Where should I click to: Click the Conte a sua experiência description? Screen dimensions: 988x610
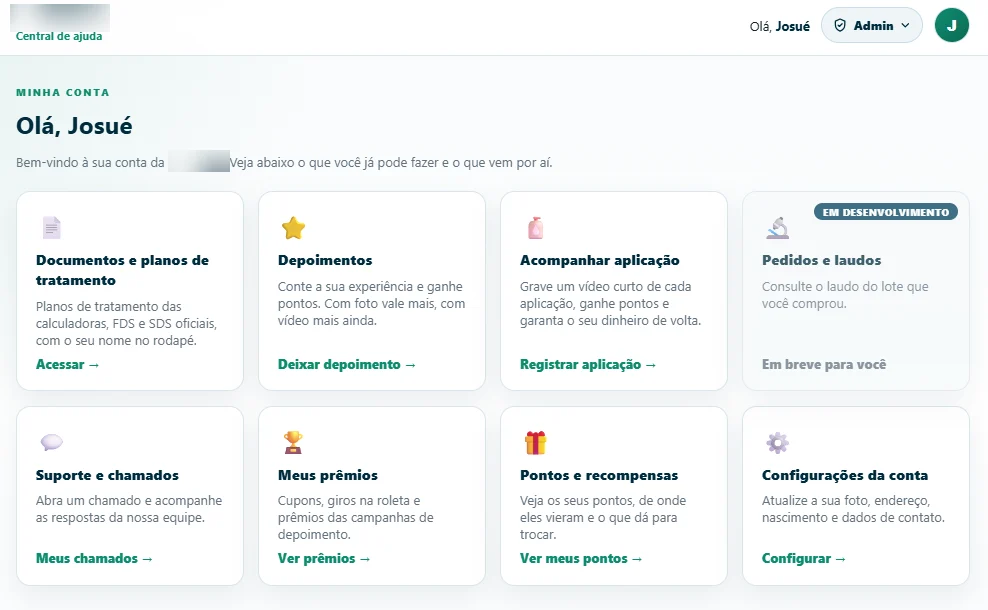[371, 303]
